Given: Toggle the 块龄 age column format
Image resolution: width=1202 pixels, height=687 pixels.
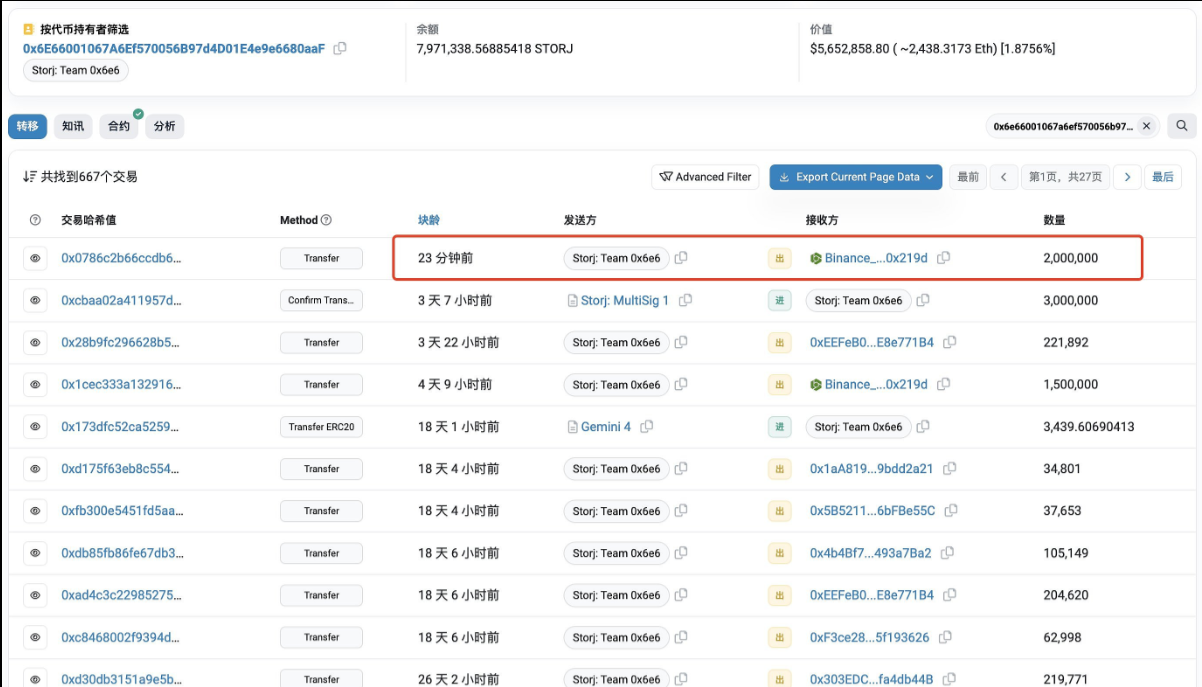Looking at the screenshot, I should point(428,220).
